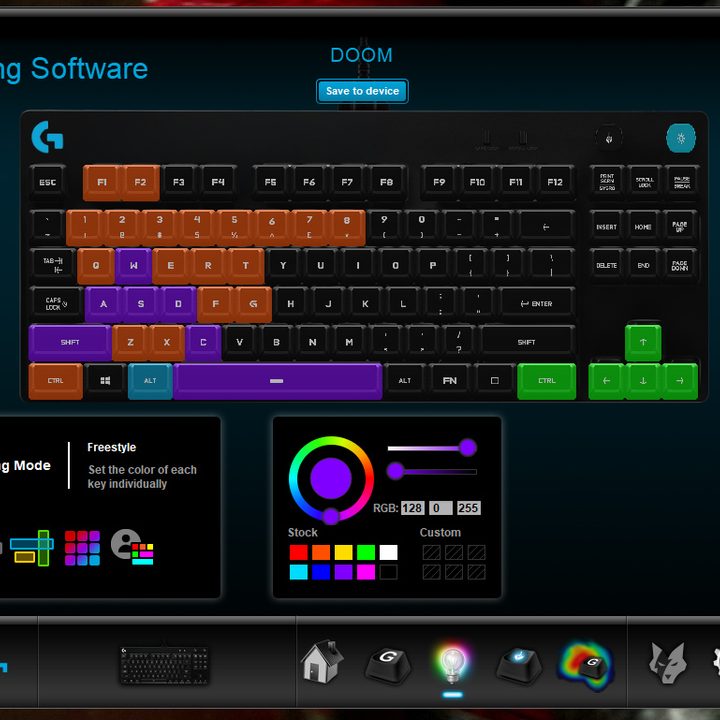Choose the Freestyle per-key grid icon
Viewport: 720px width, 720px height.
[82, 548]
